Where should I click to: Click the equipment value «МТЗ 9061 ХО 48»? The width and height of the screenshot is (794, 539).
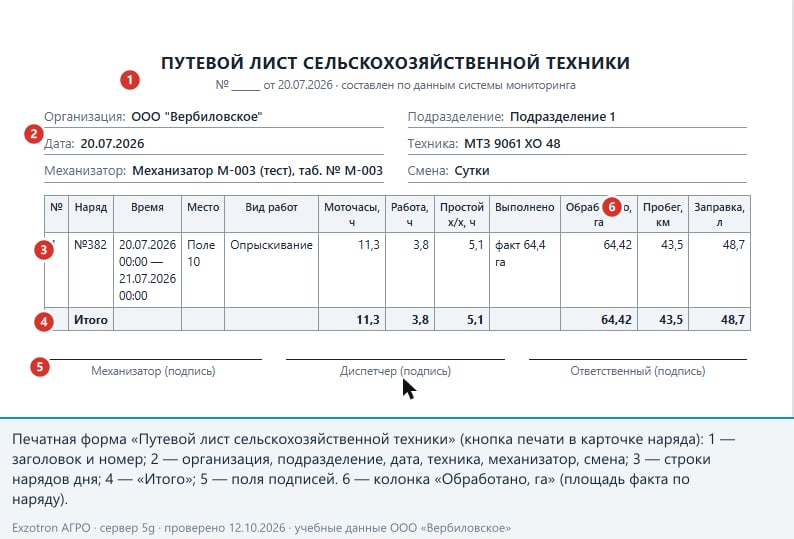[x=512, y=144]
